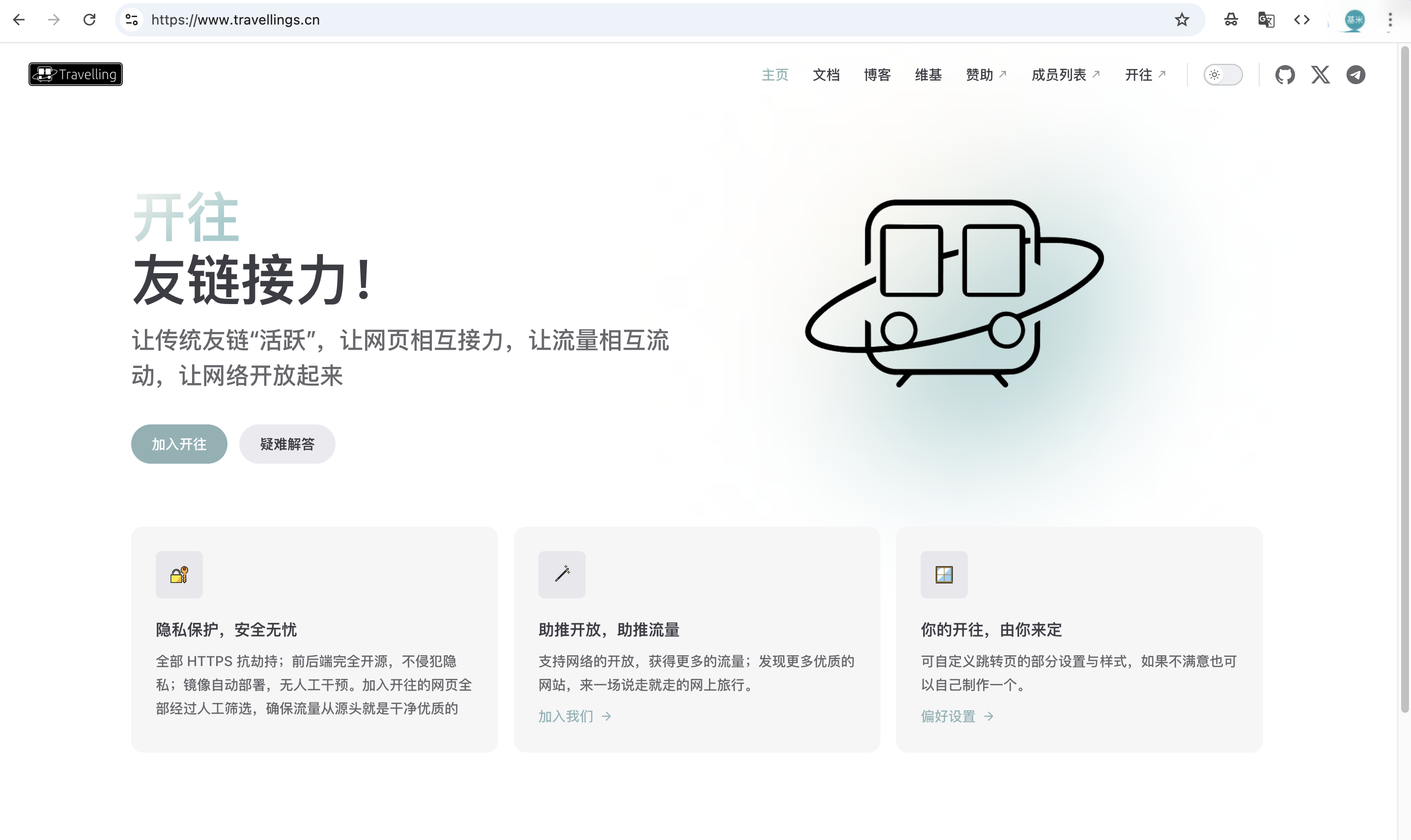Image resolution: width=1411 pixels, height=840 pixels.
Task: Open the Chrome three-dot menu
Action: click(x=1389, y=20)
